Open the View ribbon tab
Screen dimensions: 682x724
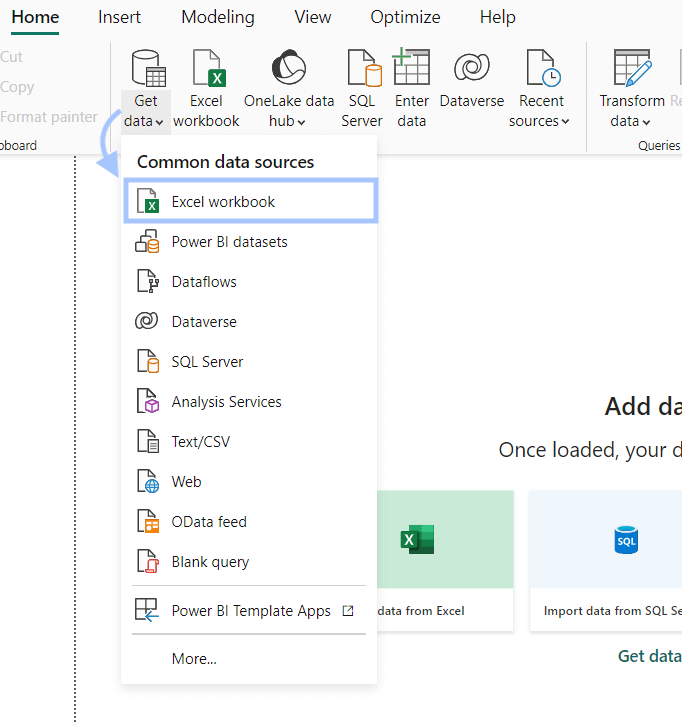[x=313, y=17]
